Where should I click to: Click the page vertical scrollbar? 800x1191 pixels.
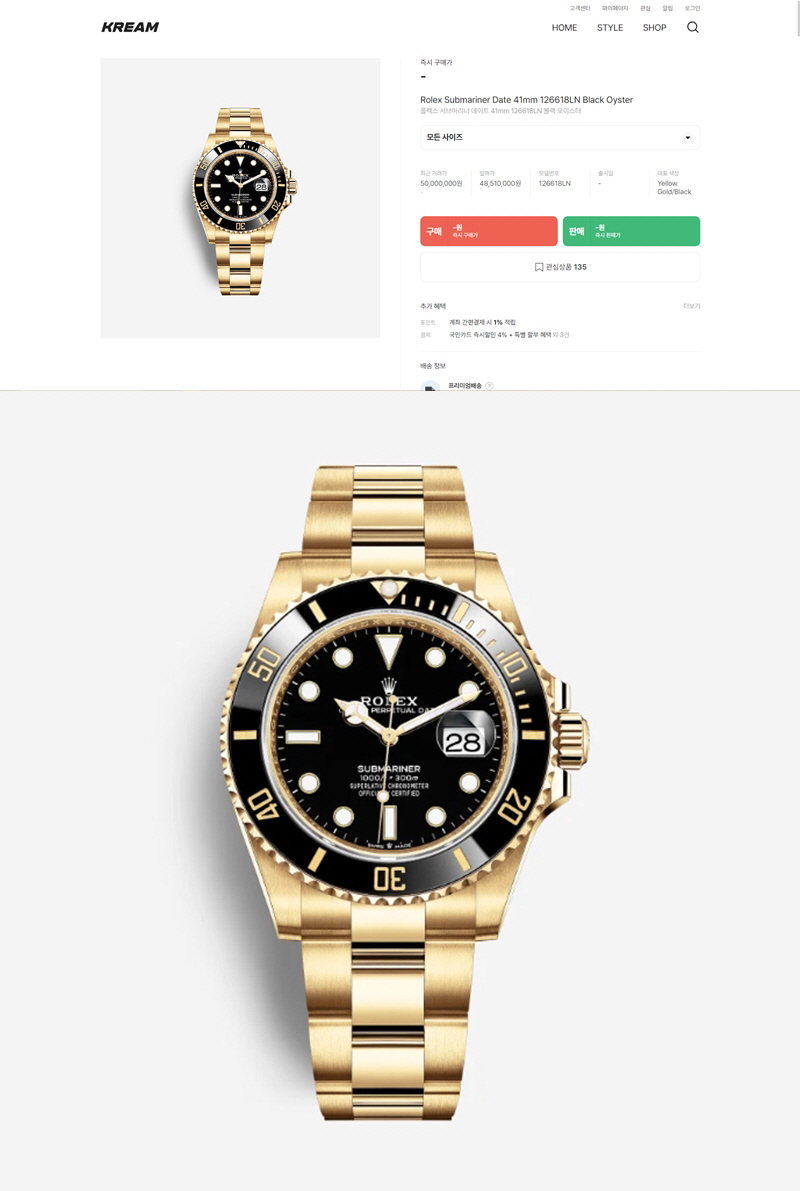pyautogui.click(x=796, y=18)
